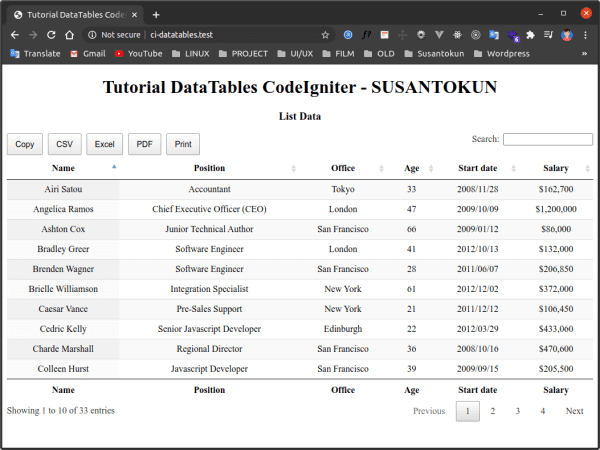Sort table by Position column header
The width and height of the screenshot is (600, 450).
(x=209, y=168)
